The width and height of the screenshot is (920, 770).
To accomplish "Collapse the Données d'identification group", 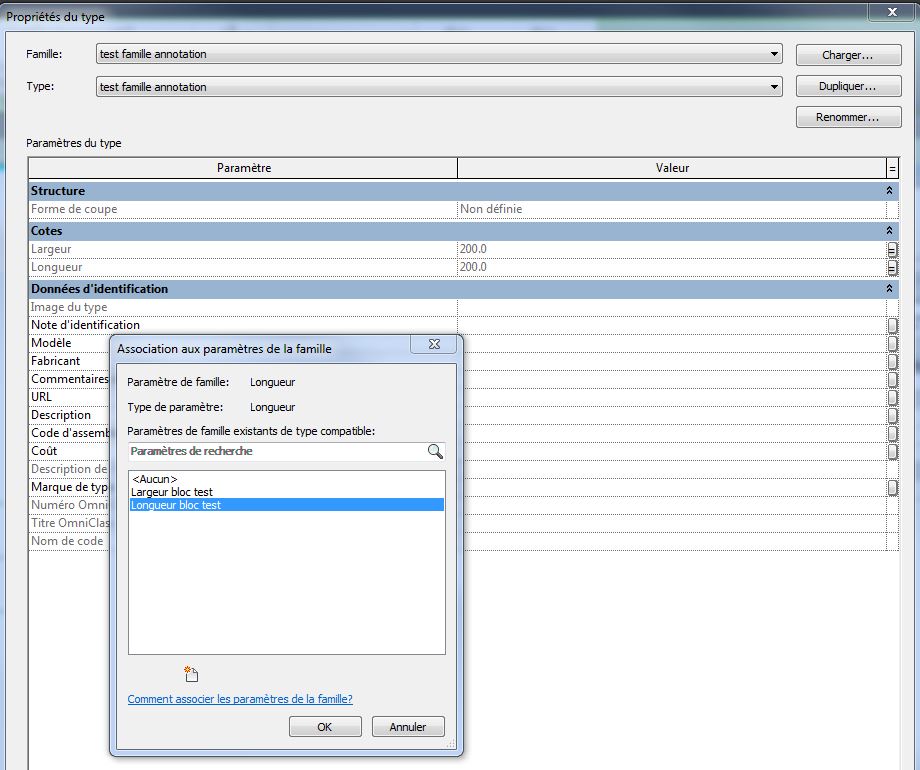I will click(x=889, y=289).
